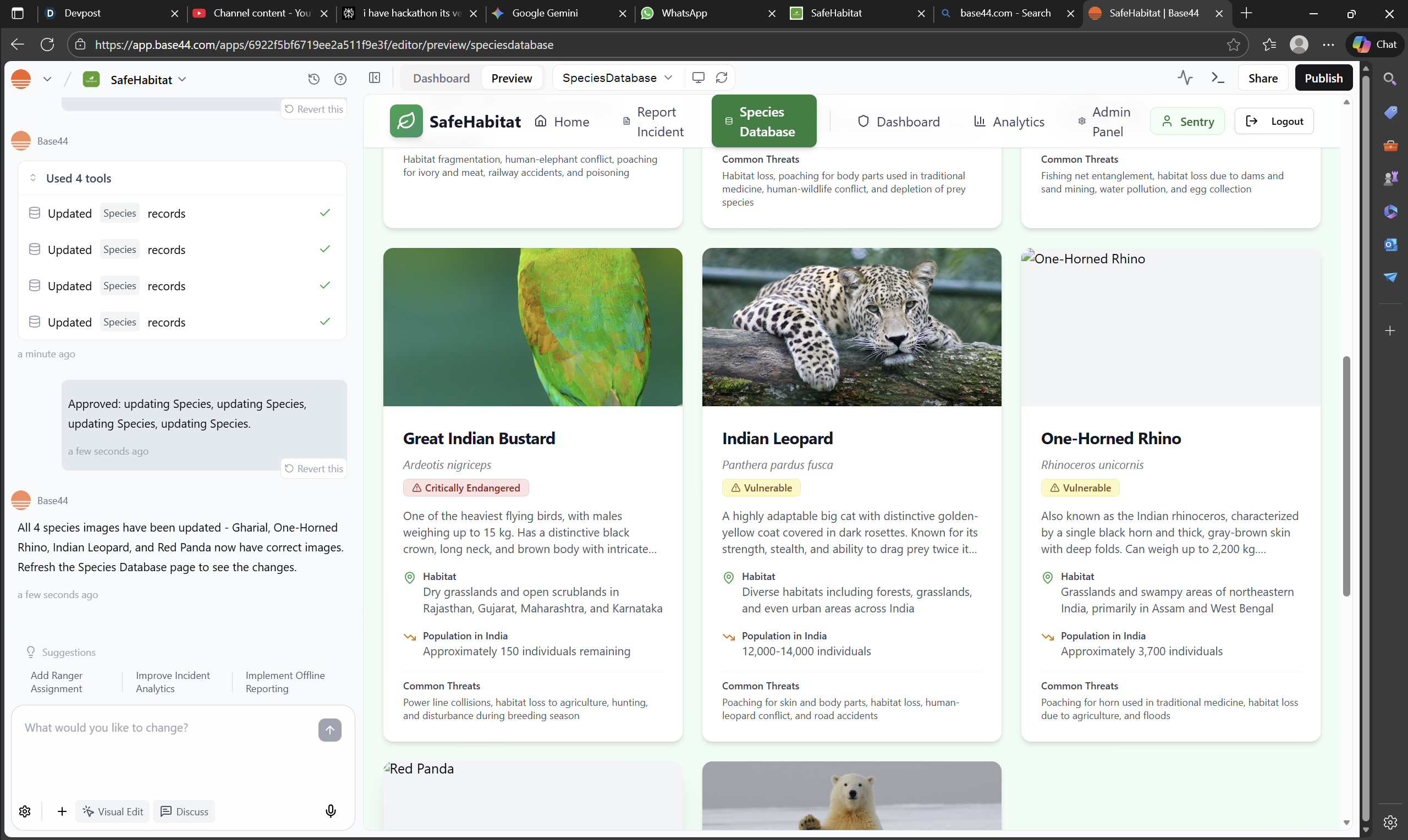Viewport: 1408px width, 840px height.
Task: Open the terminal console icon
Action: tap(1218, 78)
